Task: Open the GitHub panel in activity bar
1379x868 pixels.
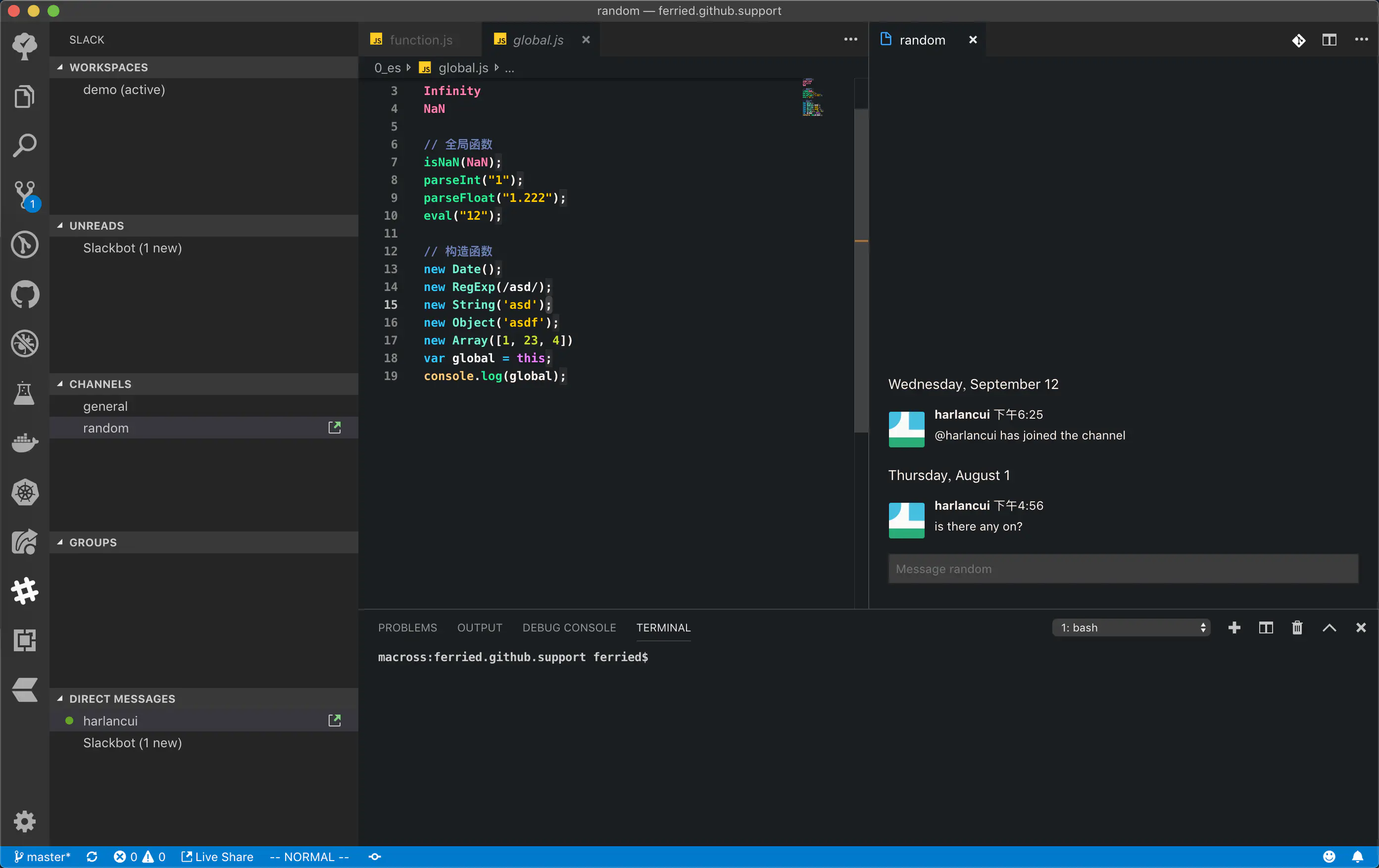Action: [25, 294]
